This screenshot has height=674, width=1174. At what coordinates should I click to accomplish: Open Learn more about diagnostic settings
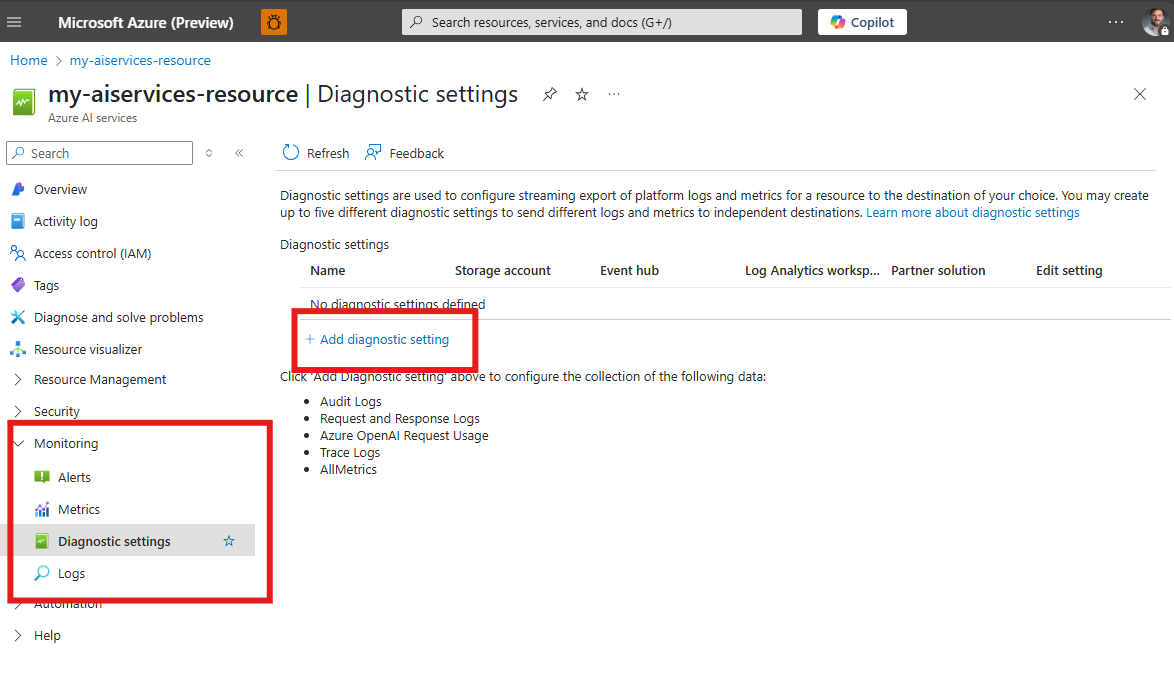point(971,211)
